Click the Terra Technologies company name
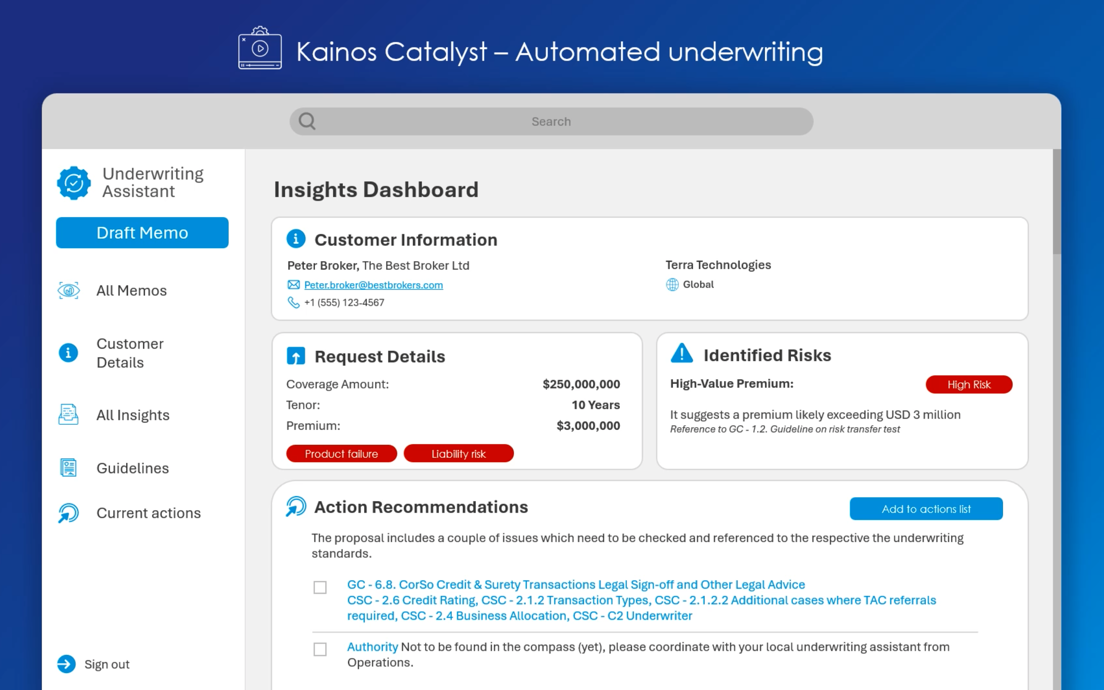 click(x=718, y=265)
